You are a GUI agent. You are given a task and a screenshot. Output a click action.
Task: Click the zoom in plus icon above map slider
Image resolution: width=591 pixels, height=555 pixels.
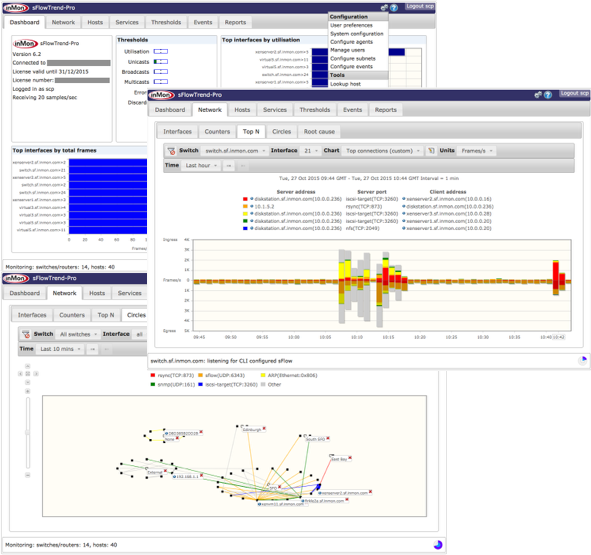[x=28, y=391]
